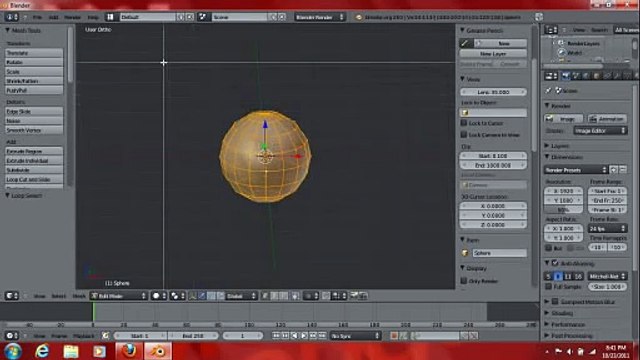The width and height of the screenshot is (640, 360).
Task: Open the Object properties tab icon
Action: coord(596,76)
